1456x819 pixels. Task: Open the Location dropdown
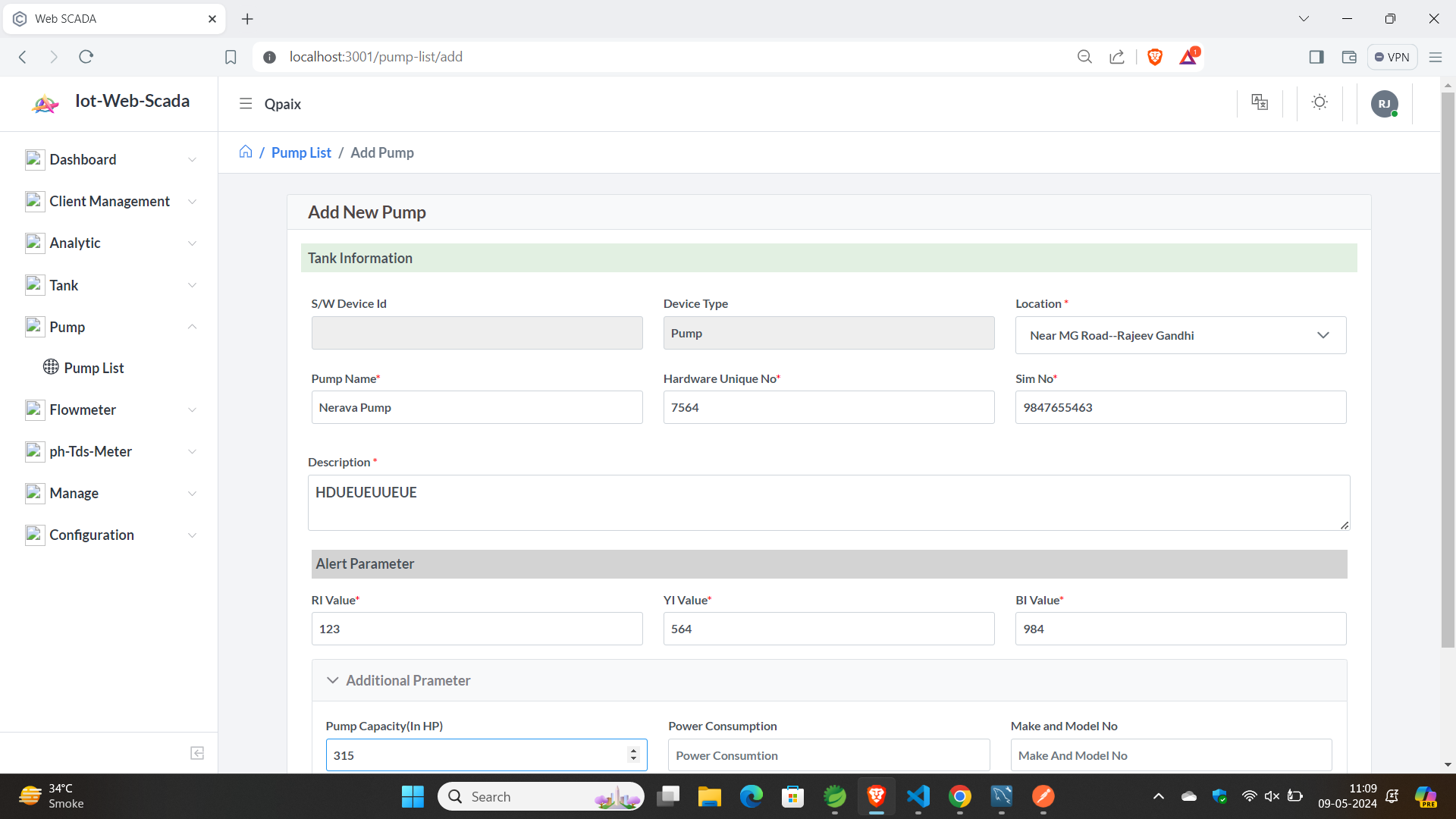1180,335
